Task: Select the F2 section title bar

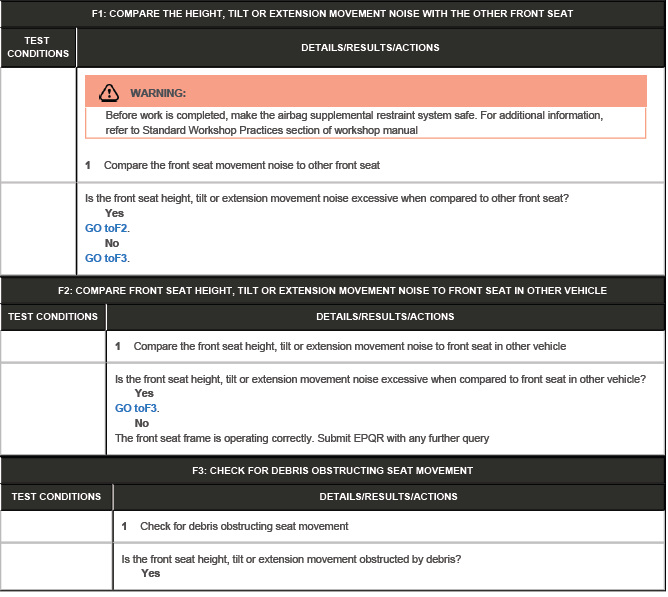Action: point(333,290)
